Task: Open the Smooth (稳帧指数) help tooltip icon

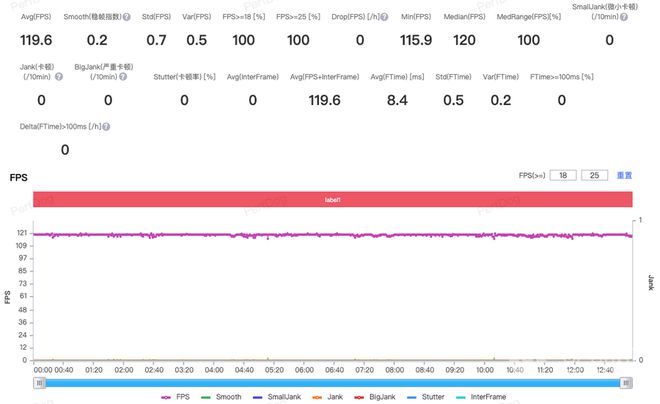Action: (127, 18)
